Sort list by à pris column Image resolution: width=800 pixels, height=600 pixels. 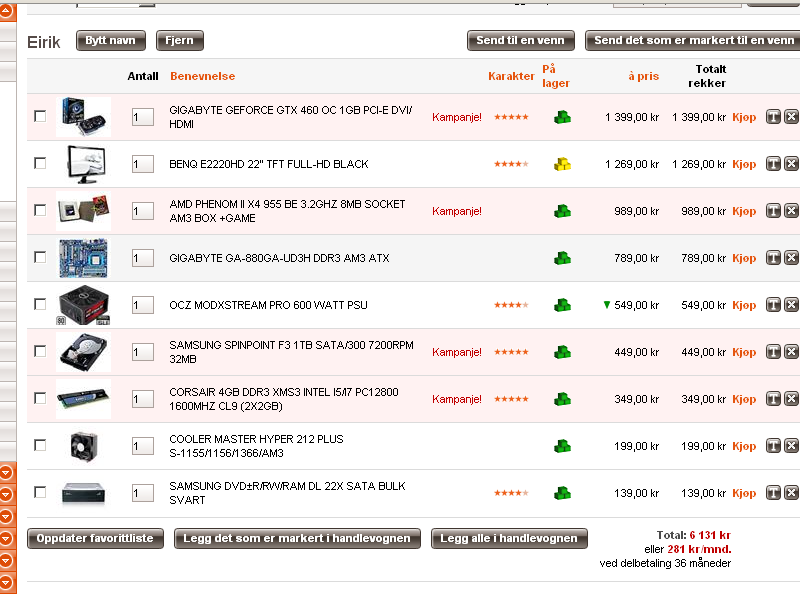click(643, 76)
